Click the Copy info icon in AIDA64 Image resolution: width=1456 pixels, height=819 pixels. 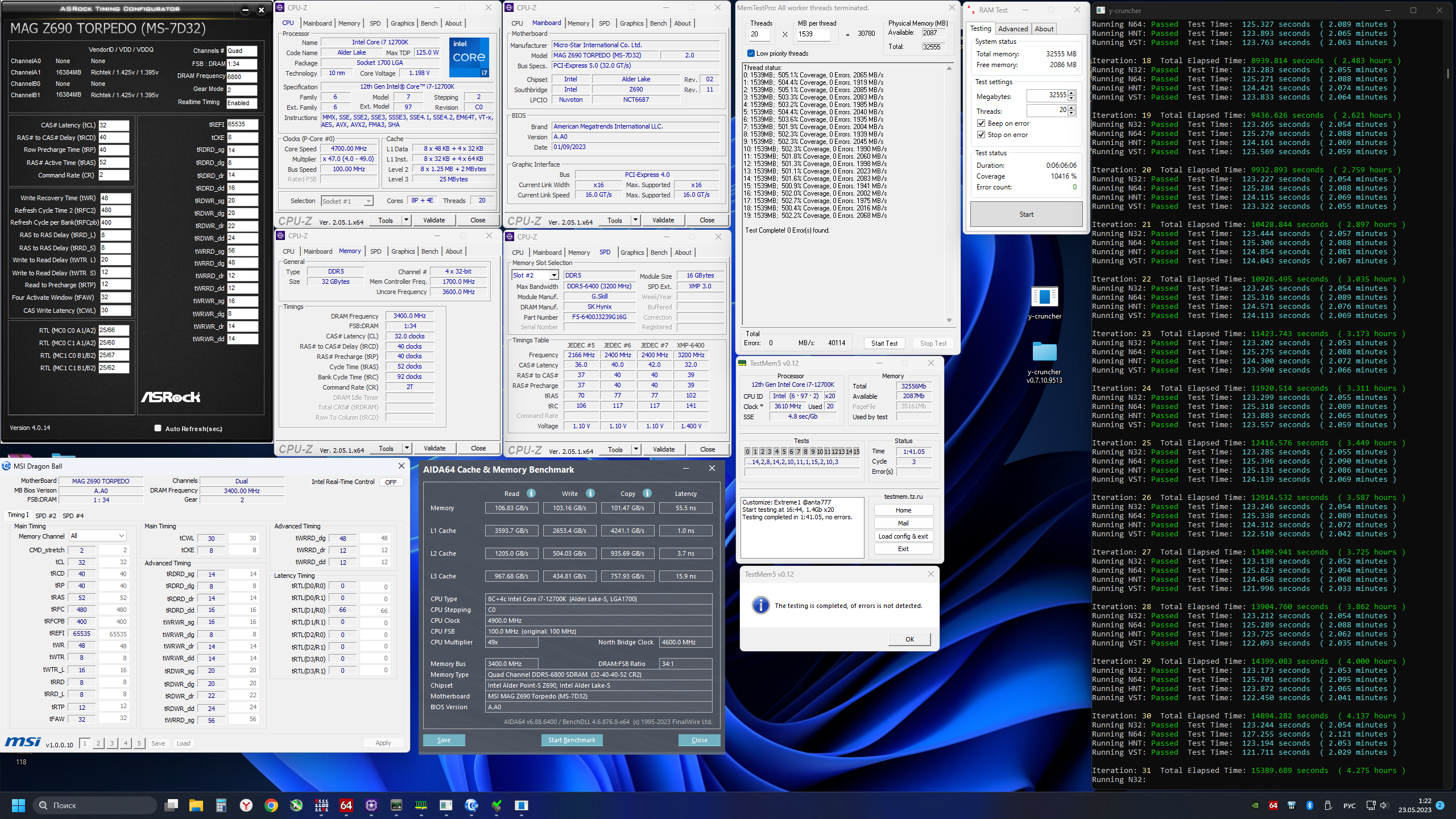(x=647, y=493)
